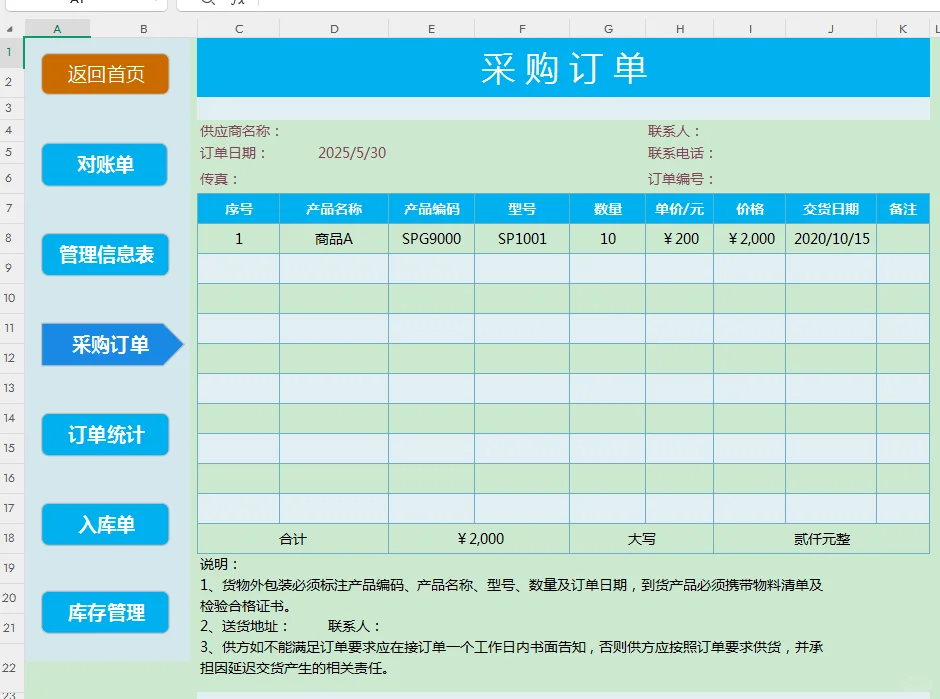The height and width of the screenshot is (699, 940).
Task: Select the cell containing 商品A
Action: 334,238
